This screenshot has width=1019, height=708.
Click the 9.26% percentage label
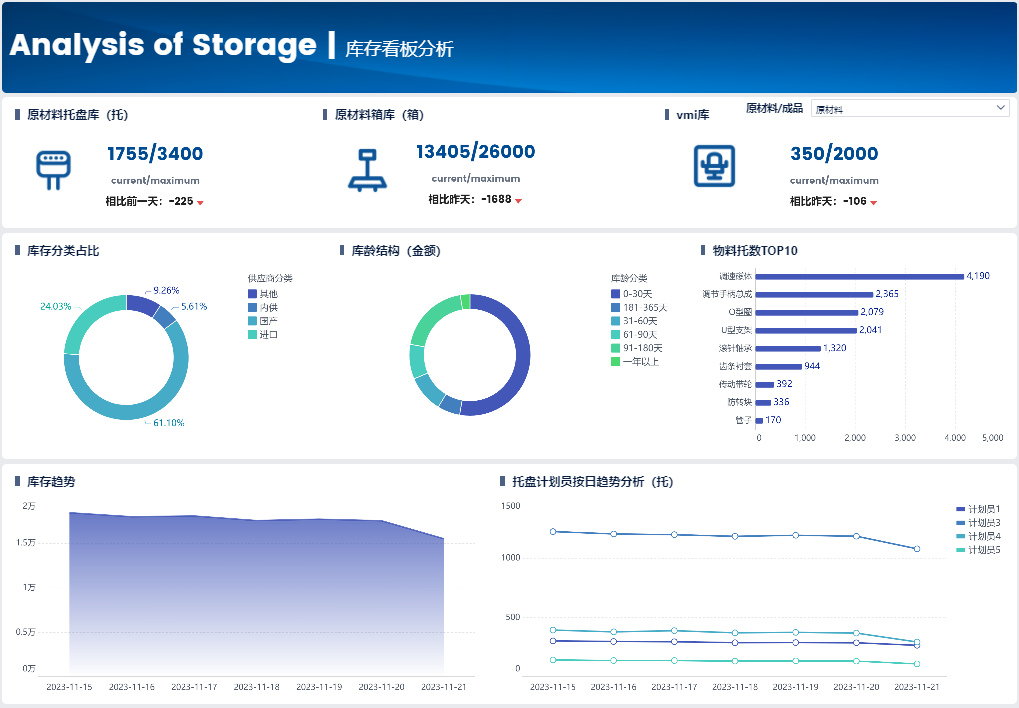166,291
